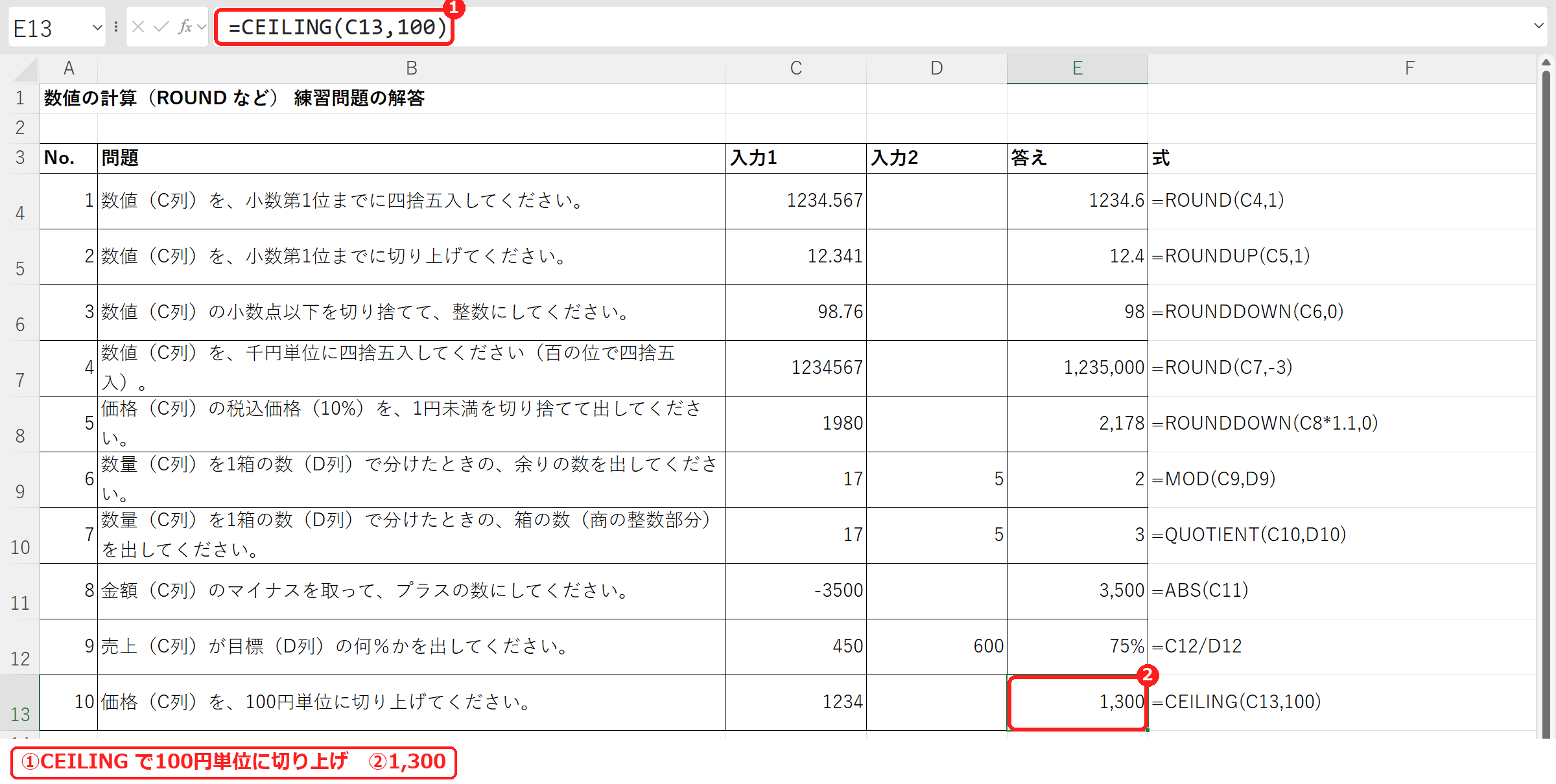This screenshot has height=784, width=1556.
Task: Select the cell showing 75%
Action: point(1078,647)
